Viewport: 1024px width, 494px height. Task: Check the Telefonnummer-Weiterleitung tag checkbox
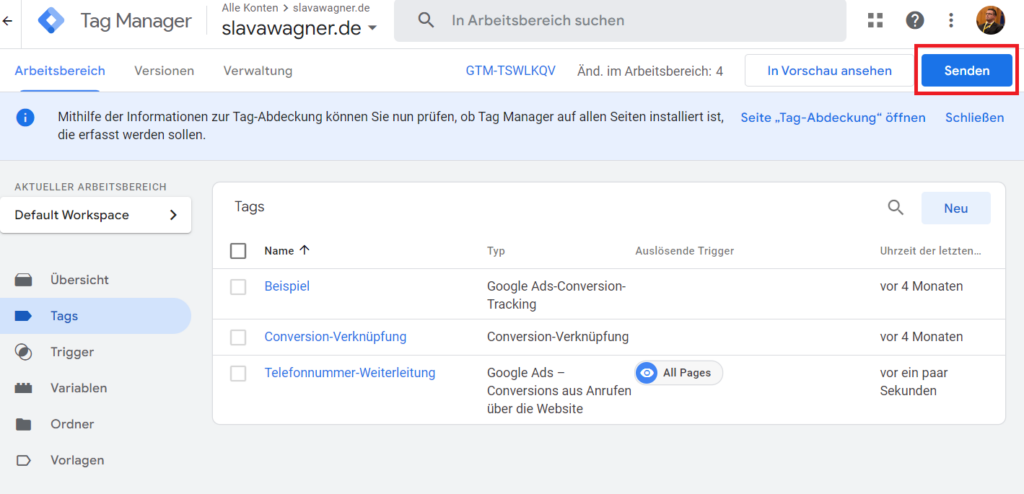click(238, 373)
